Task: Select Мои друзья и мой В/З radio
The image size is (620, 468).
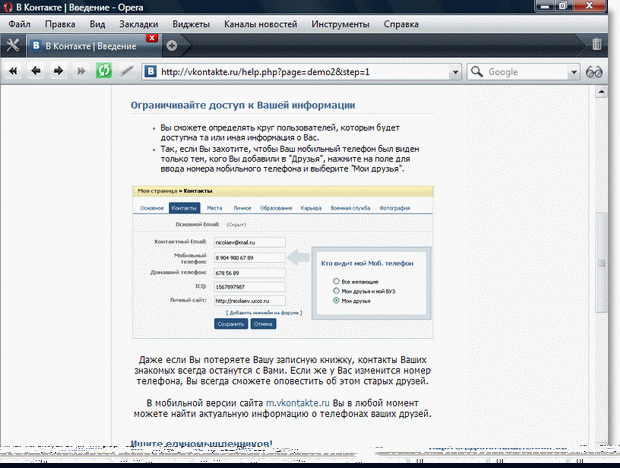Action: (x=336, y=291)
